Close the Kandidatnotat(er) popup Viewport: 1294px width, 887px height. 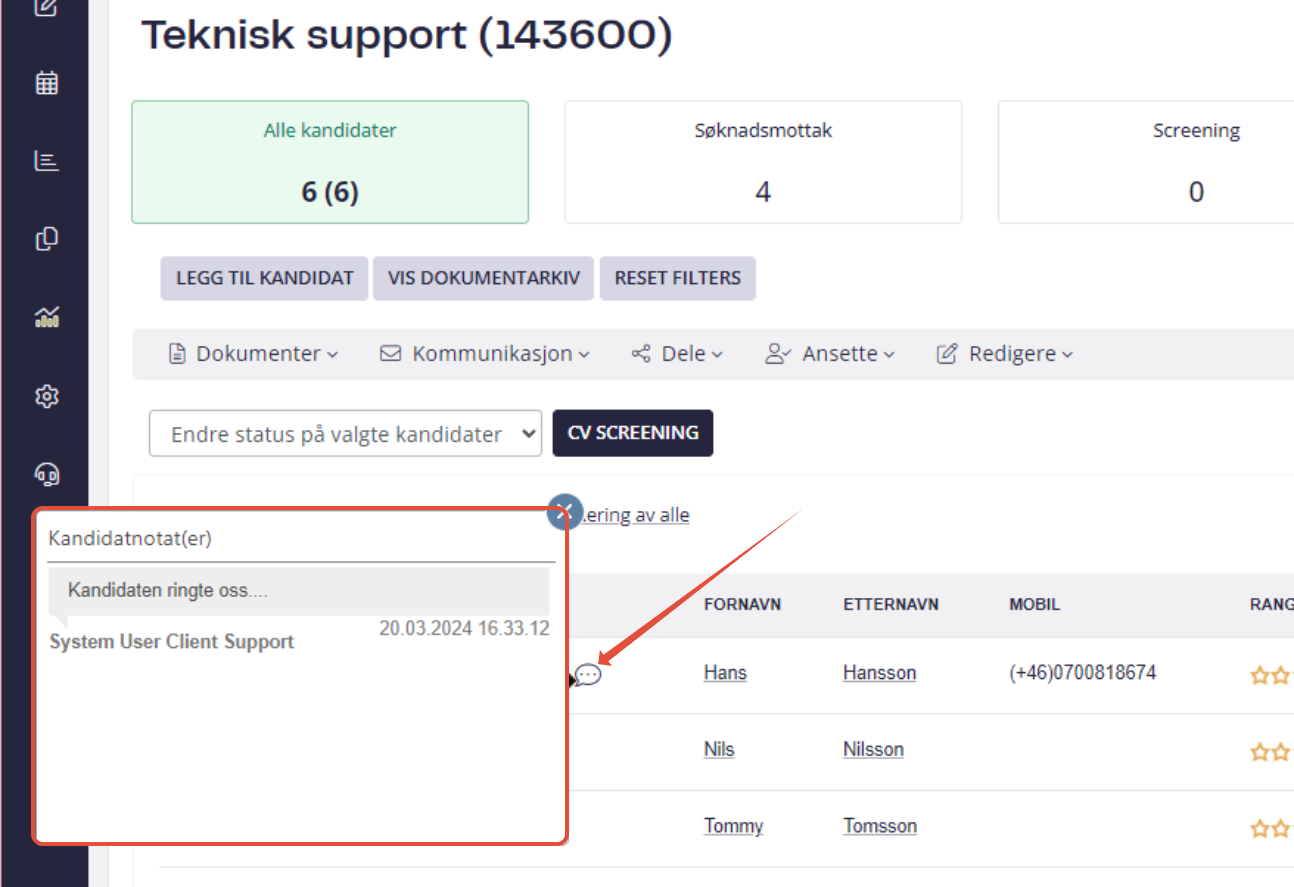click(x=564, y=512)
